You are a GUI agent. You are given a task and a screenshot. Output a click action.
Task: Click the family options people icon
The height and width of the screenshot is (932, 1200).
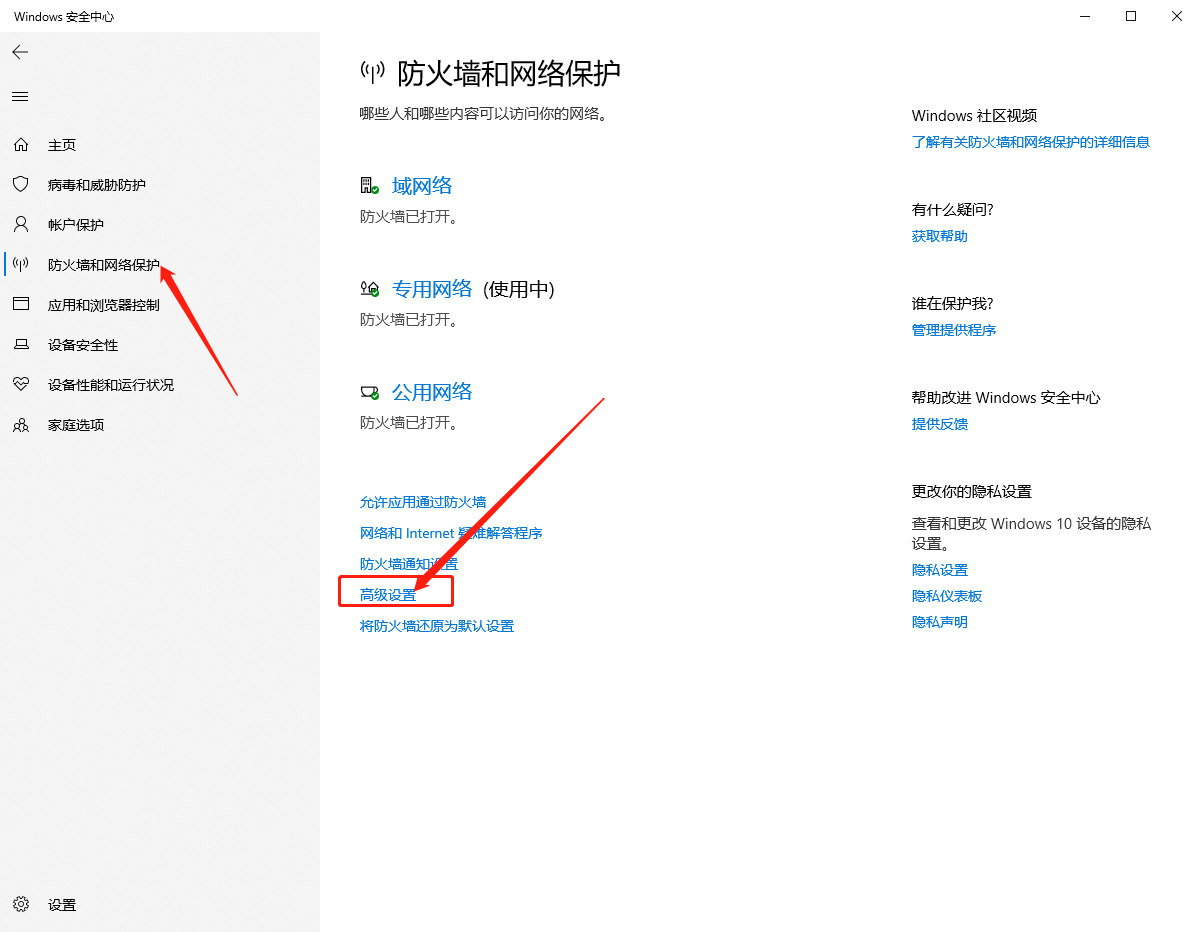[x=21, y=425]
